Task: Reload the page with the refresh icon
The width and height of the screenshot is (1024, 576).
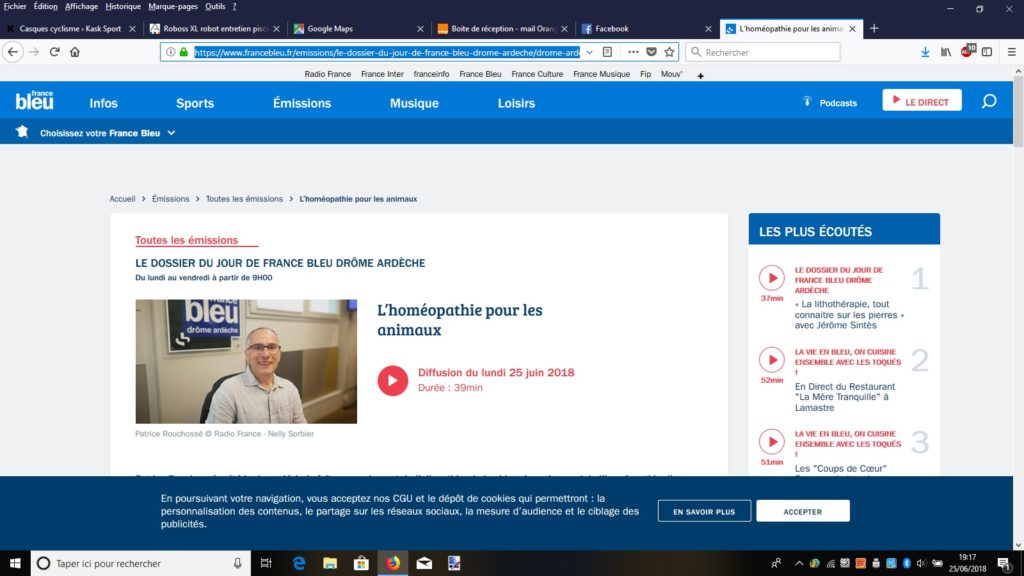Action: pos(55,52)
